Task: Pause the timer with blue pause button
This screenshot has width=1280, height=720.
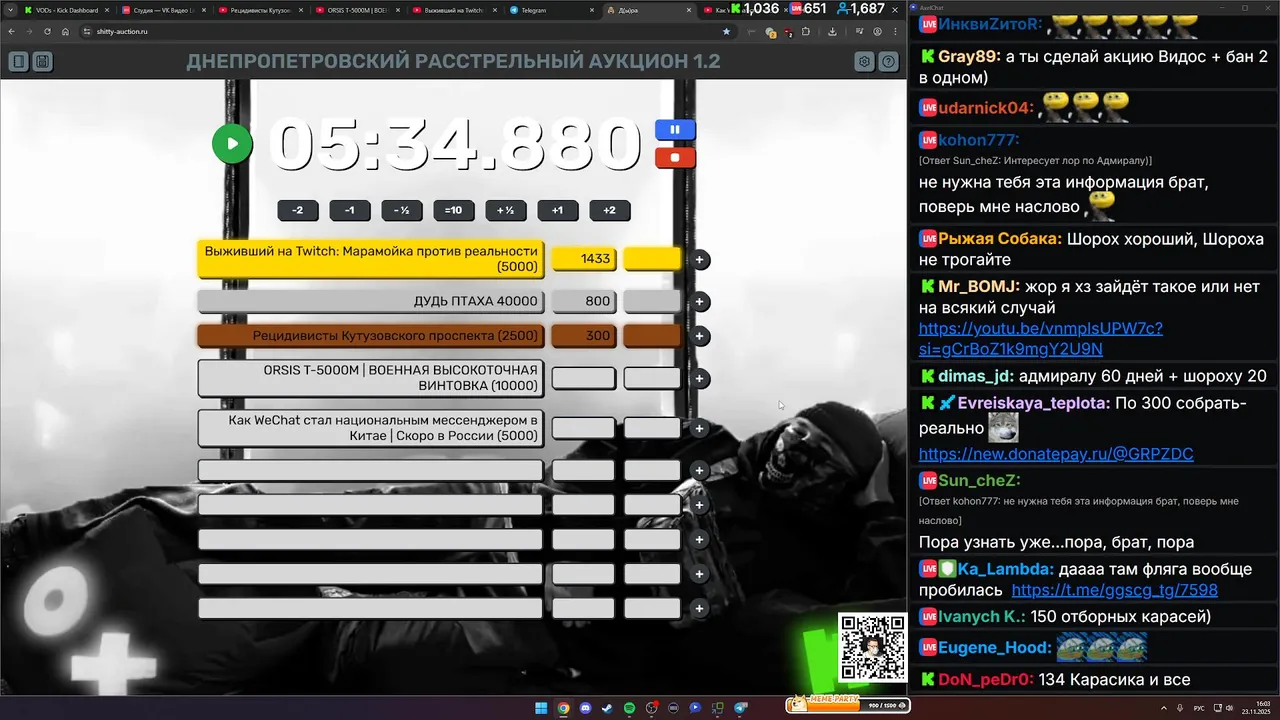Action: (675, 129)
